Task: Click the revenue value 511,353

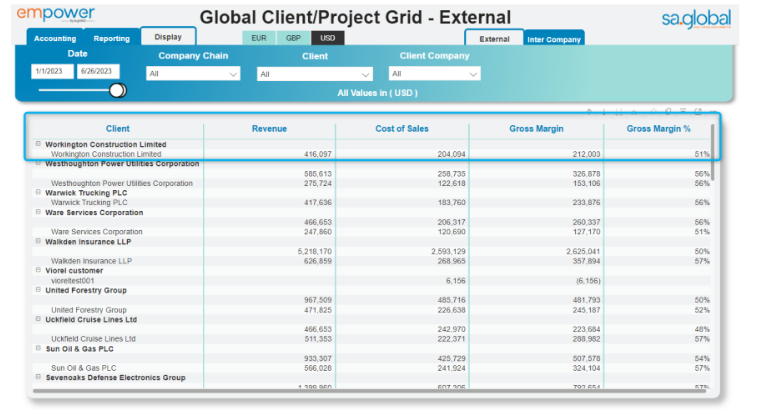Action: (x=317, y=339)
